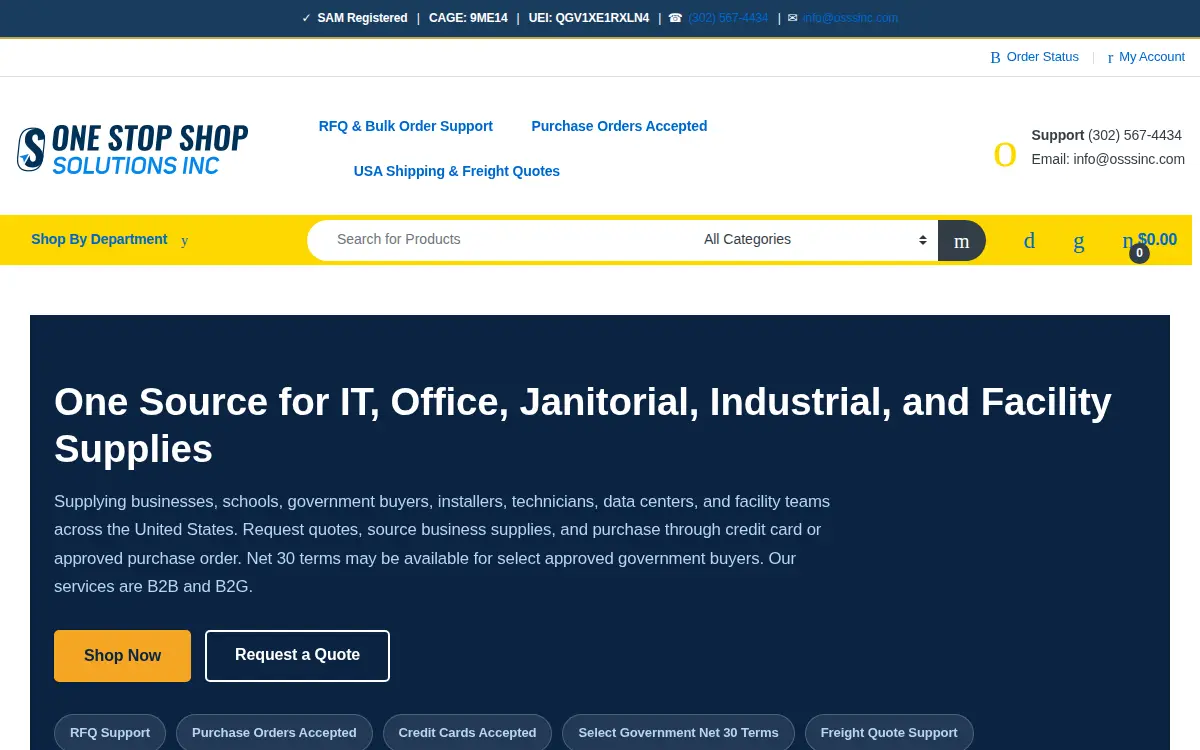
Task: Open the All Categories dropdown
Action: [815, 240]
